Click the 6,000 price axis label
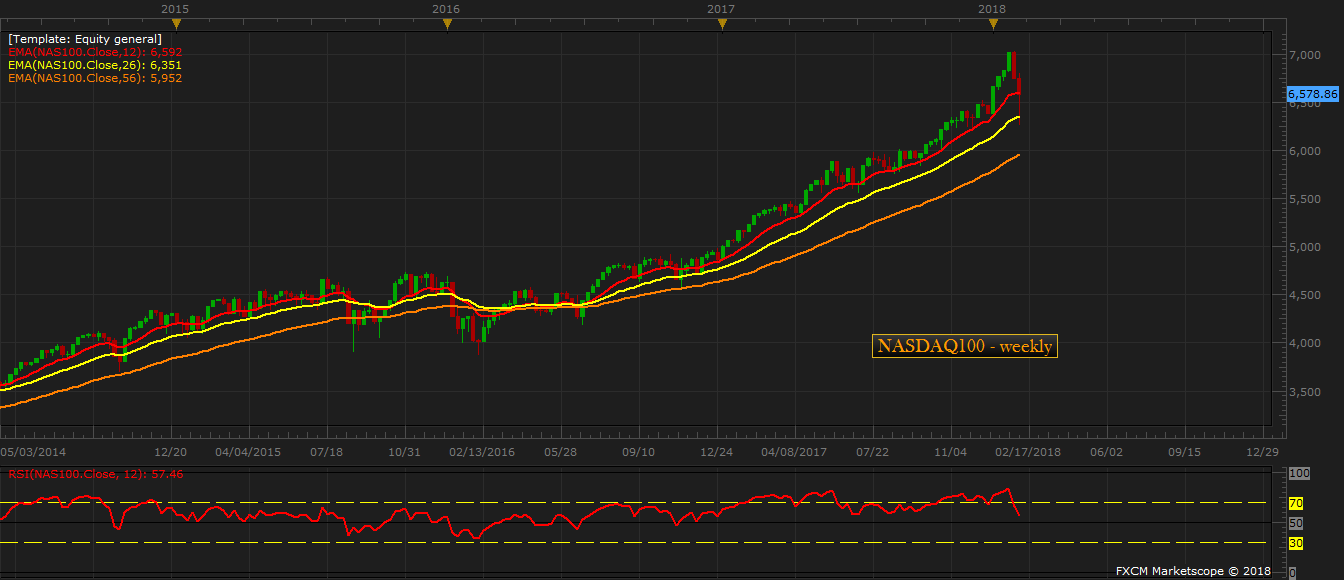This screenshot has width=1344, height=580. point(1304,151)
